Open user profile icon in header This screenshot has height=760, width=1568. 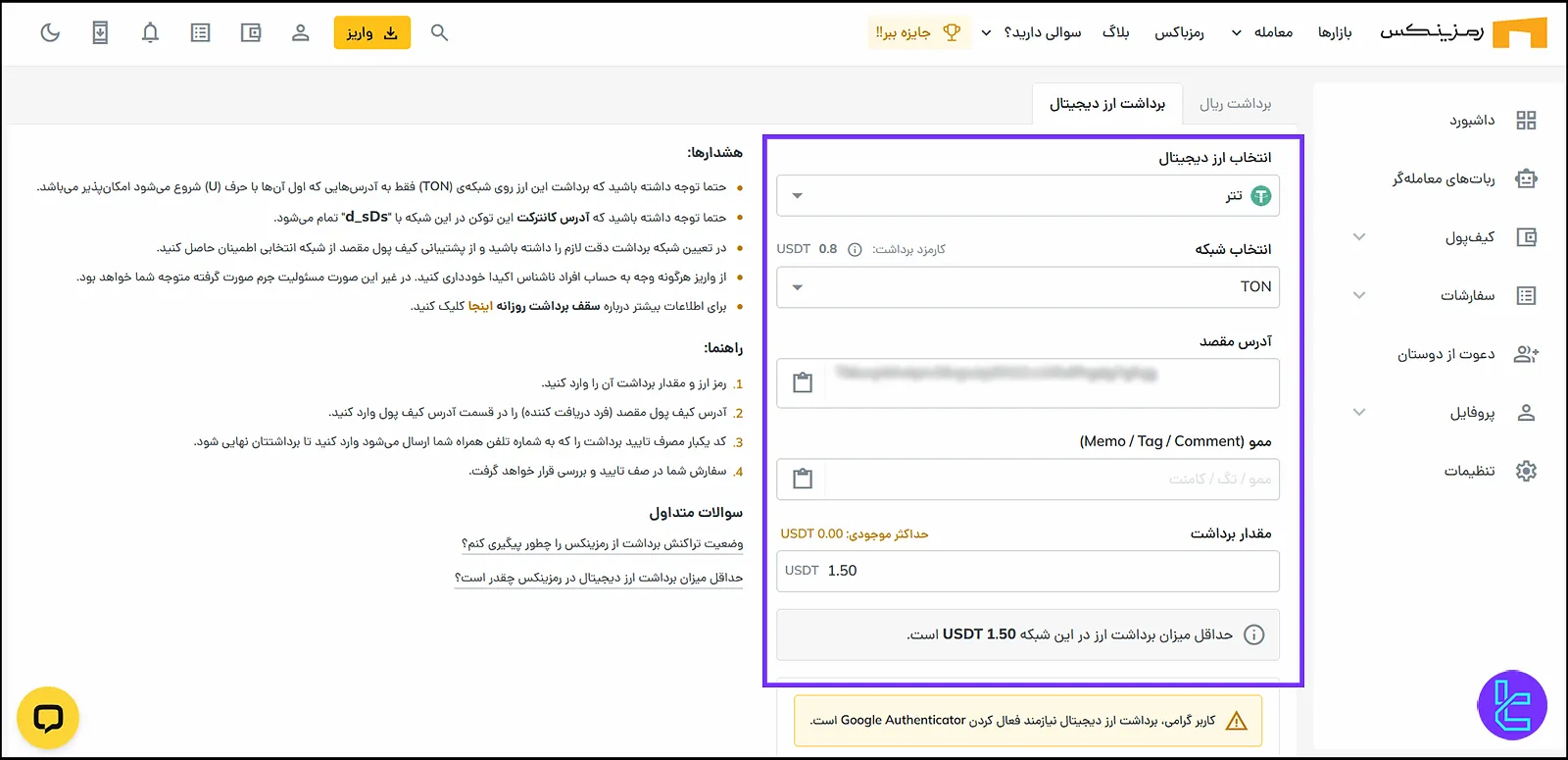(x=301, y=33)
